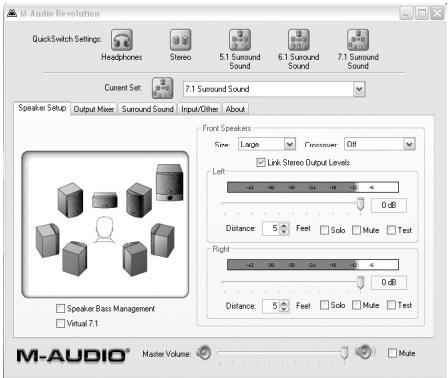Minimize the M-Audio Revolution window

tap(406, 14)
